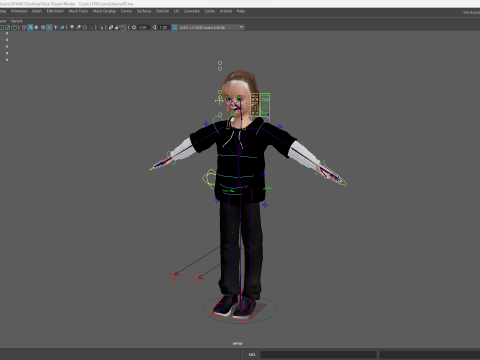Viewport: 480px width, 360px height.
Task: Toggle Use All Lights icon
Action: 56,27
